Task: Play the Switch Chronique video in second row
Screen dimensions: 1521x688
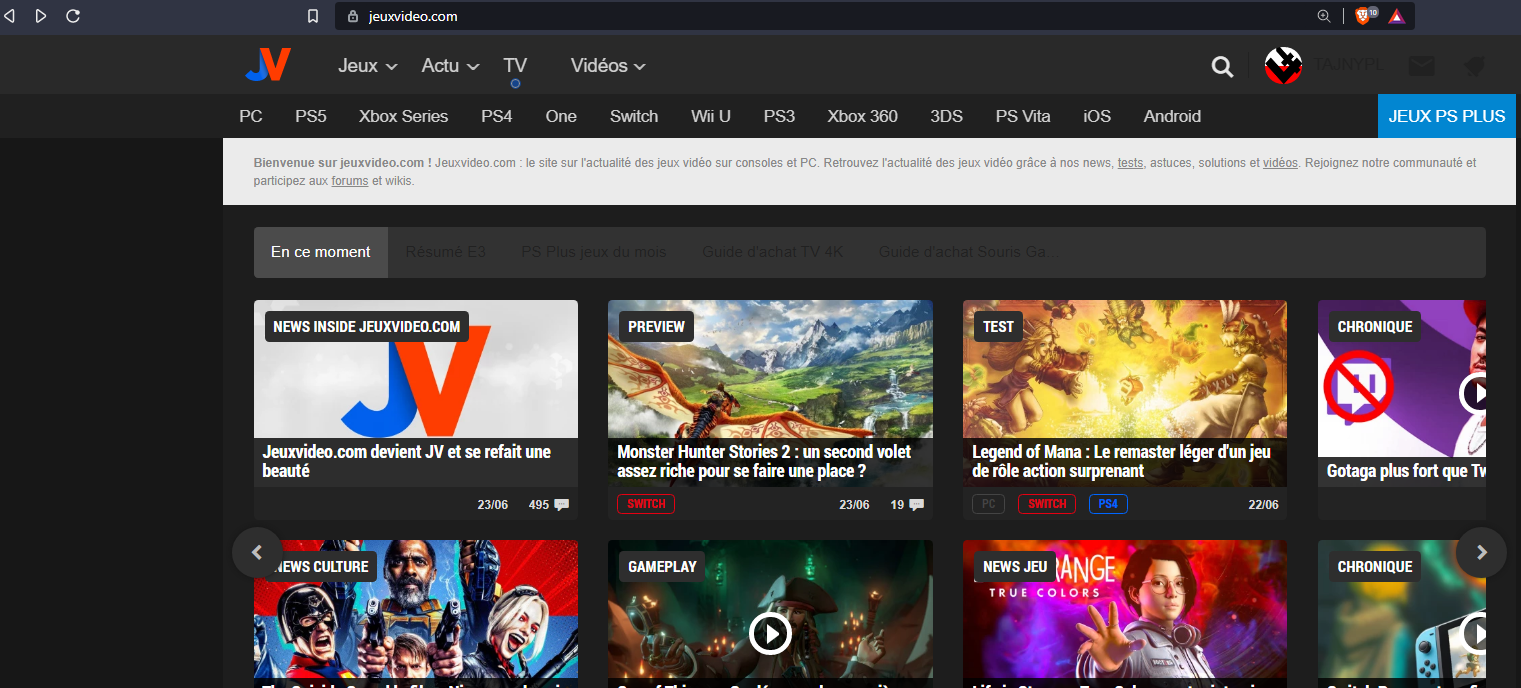Action: tap(1473, 633)
